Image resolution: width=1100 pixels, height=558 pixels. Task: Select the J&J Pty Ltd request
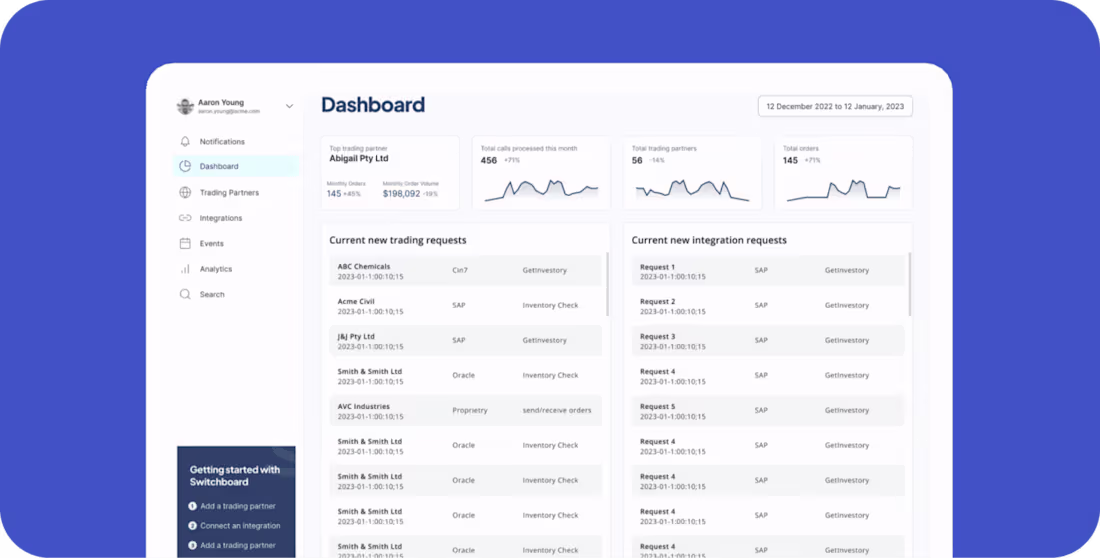[465, 340]
